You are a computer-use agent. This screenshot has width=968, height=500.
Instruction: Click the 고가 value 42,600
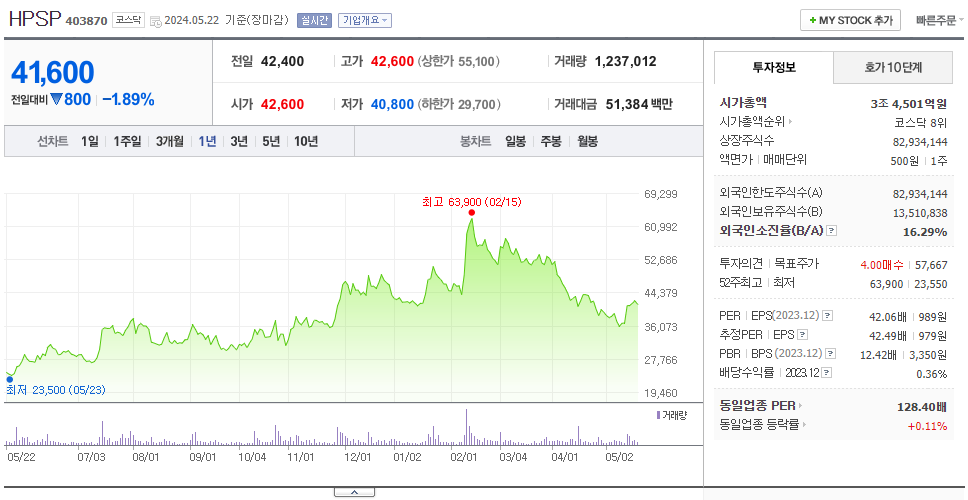(x=392, y=61)
